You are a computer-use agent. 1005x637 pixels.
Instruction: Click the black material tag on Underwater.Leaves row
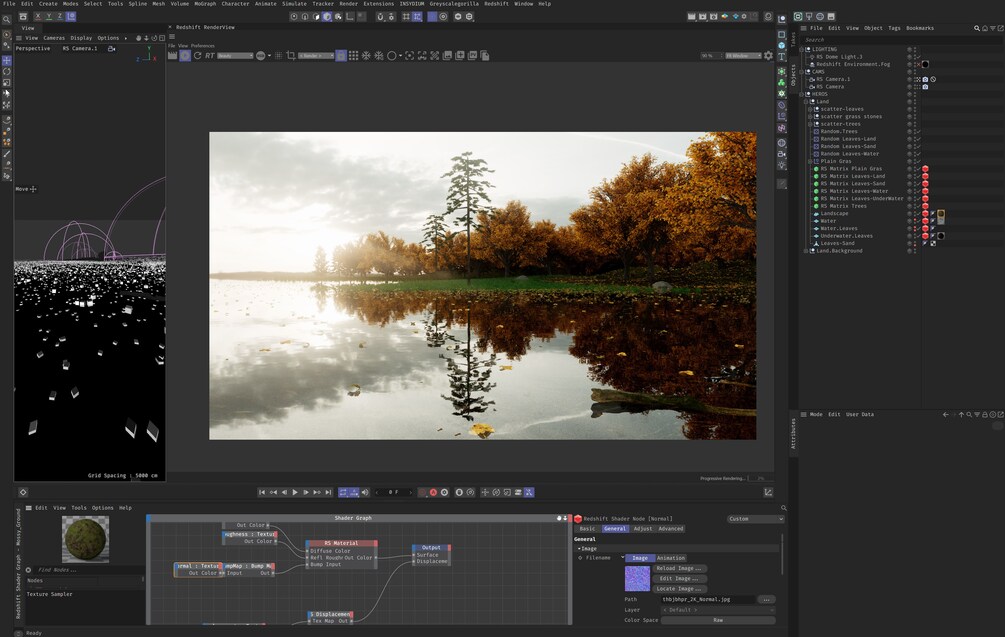tap(941, 236)
